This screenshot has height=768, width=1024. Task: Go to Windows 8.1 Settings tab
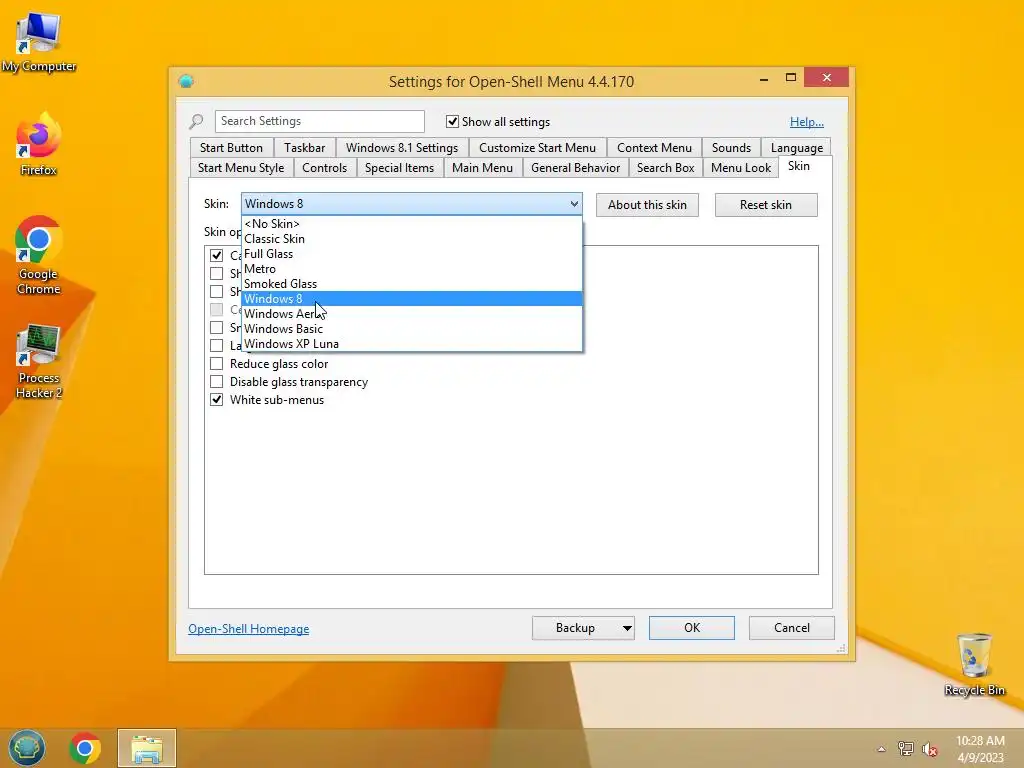402,148
